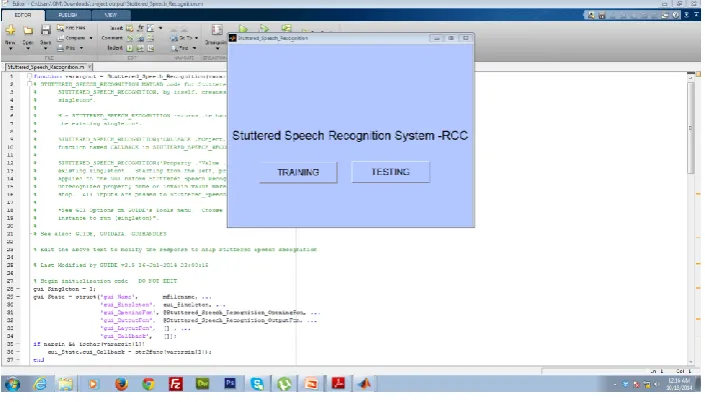Click the first Insert section icon

coord(129,28)
